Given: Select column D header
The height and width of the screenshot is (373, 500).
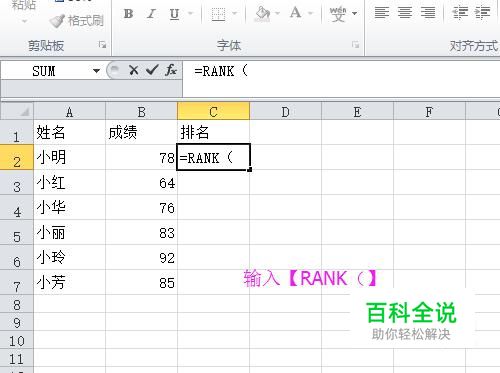Looking at the screenshot, I should (285, 111).
